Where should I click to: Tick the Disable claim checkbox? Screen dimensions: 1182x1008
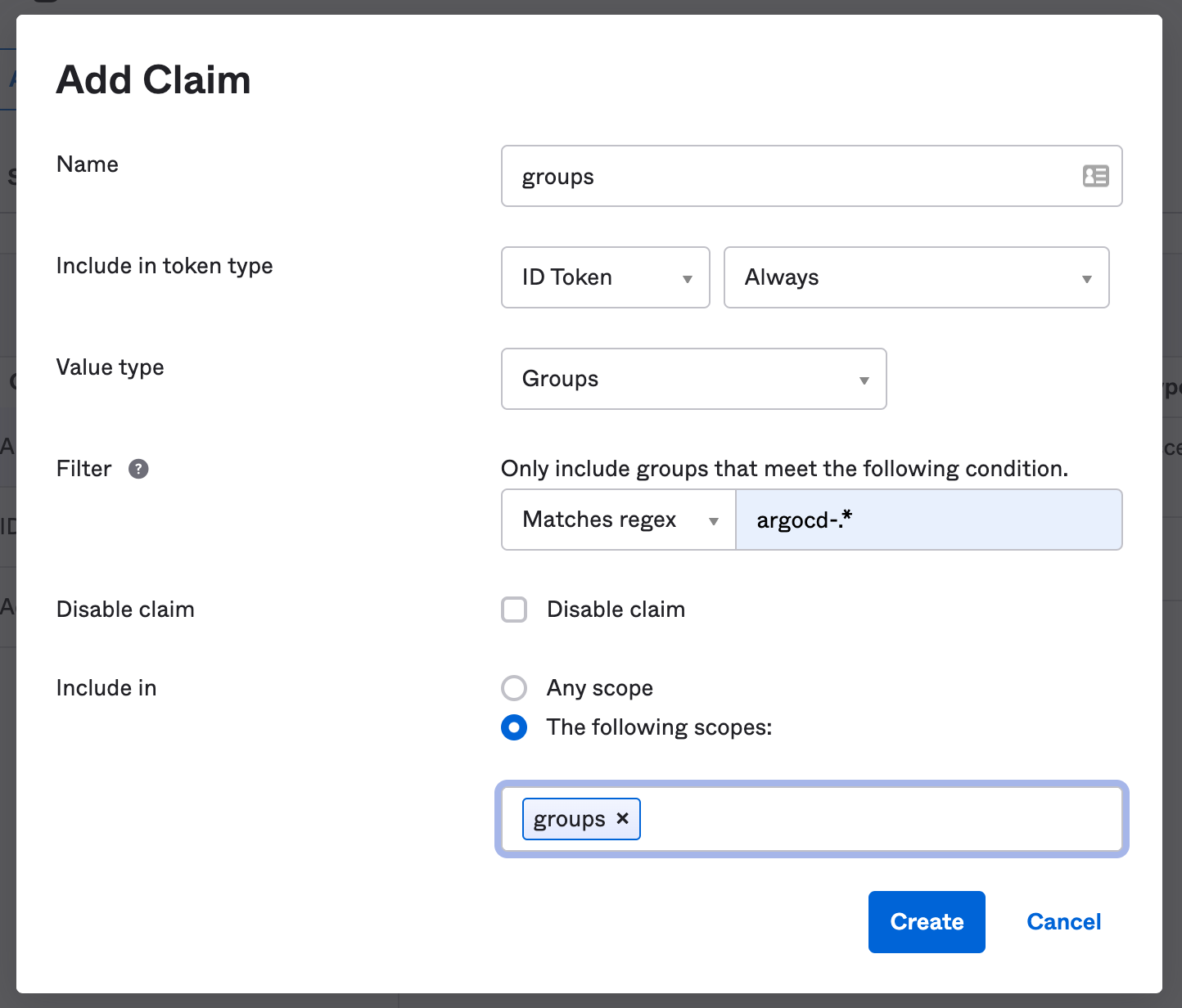pyautogui.click(x=514, y=610)
